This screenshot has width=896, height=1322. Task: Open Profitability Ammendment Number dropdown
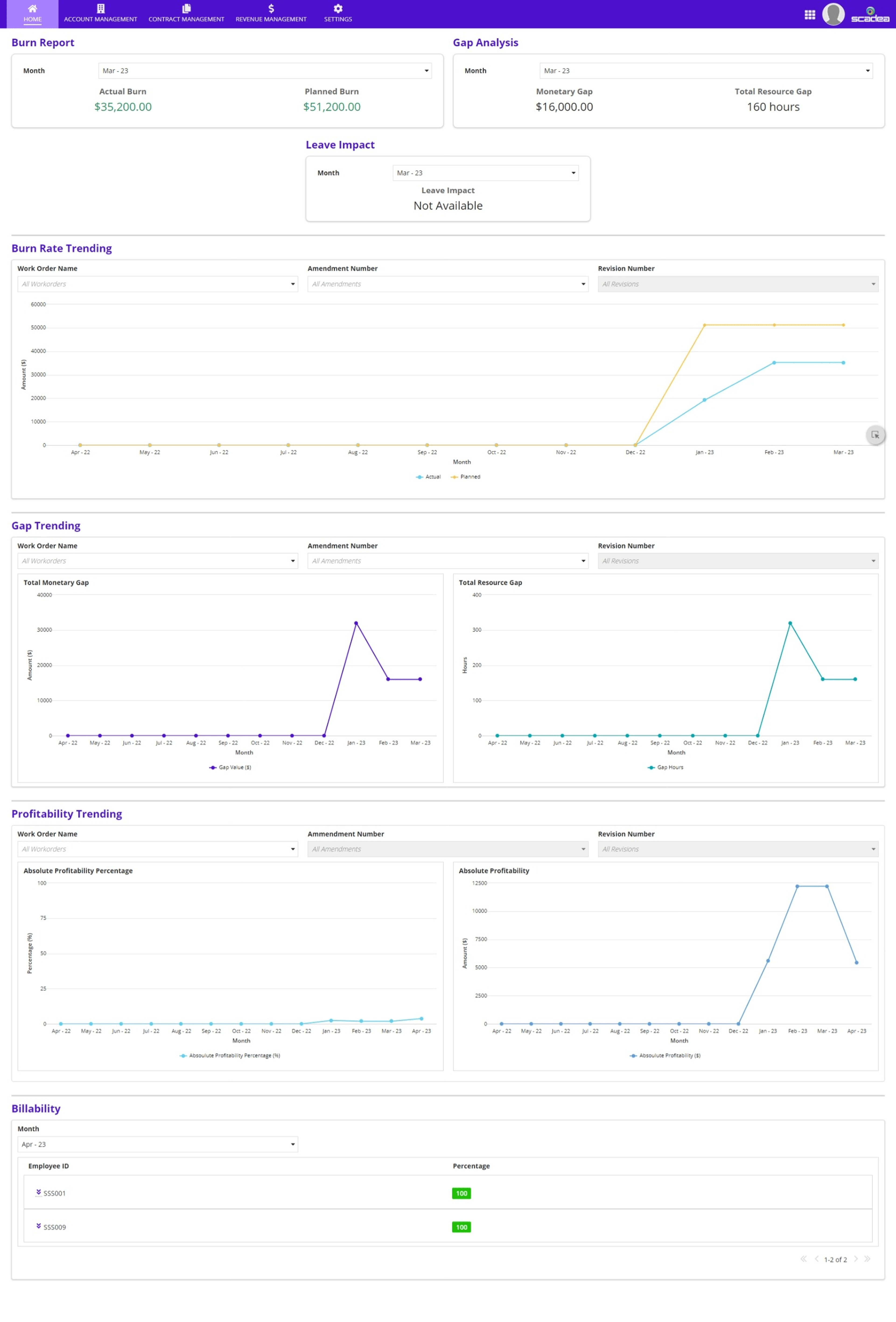(448, 849)
